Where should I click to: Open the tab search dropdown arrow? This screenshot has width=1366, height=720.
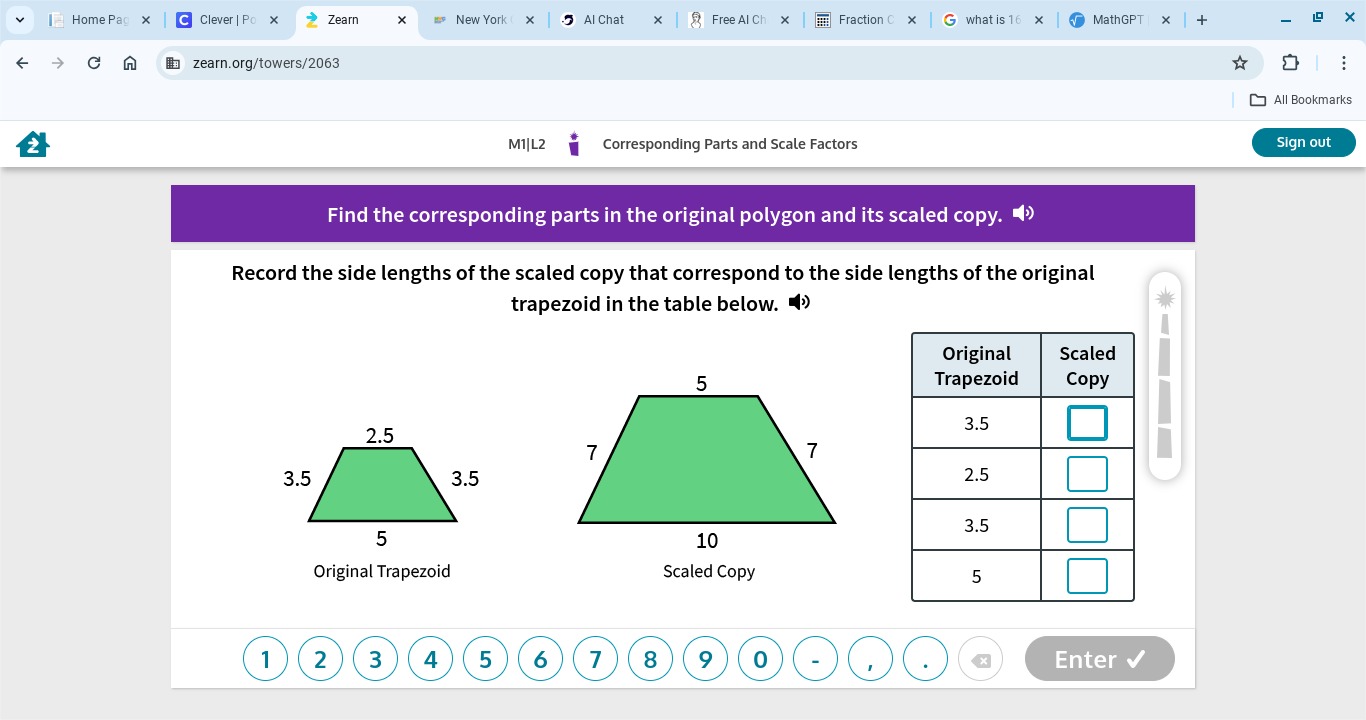click(x=20, y=20)
